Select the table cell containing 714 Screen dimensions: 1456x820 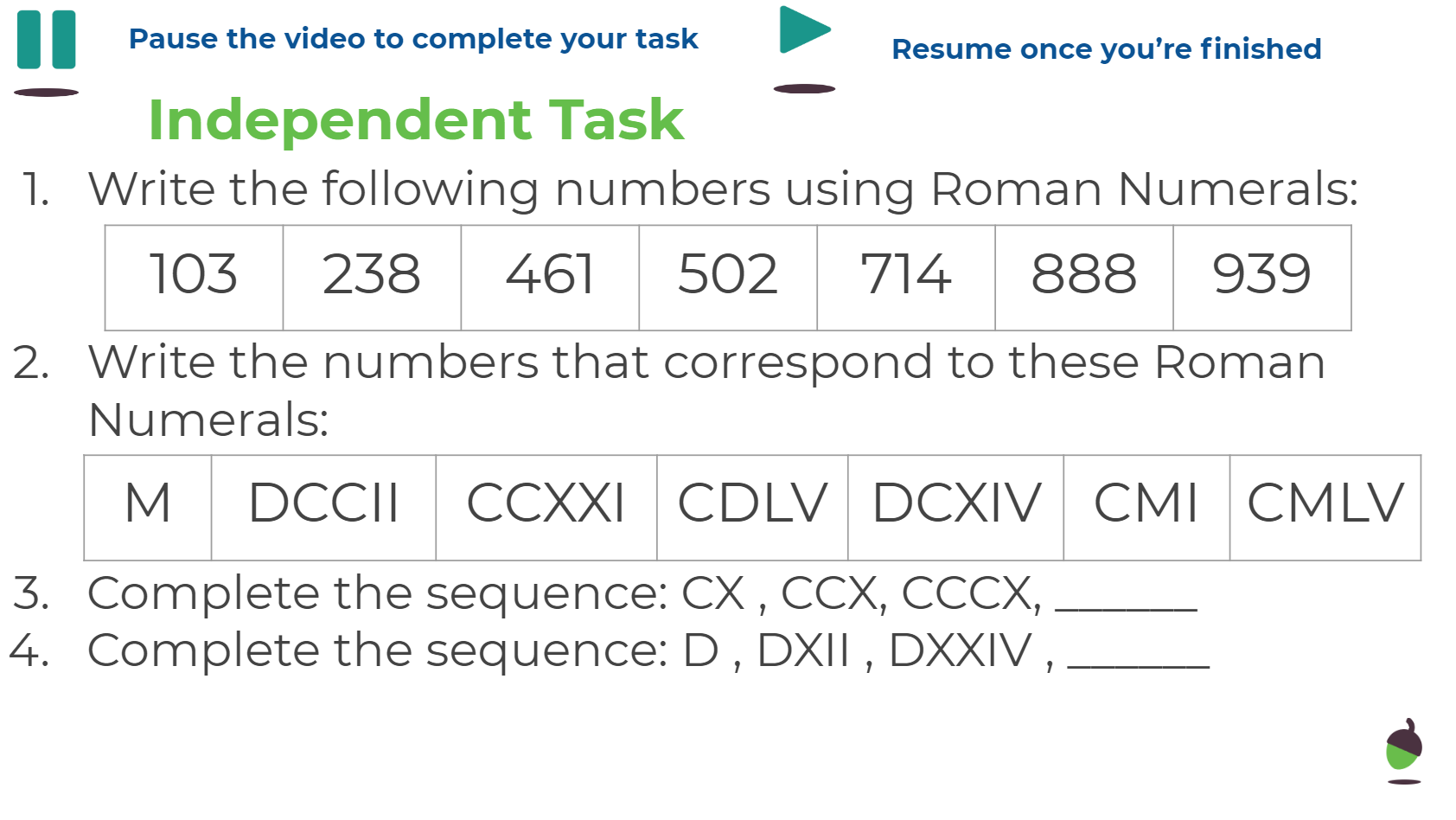(x=907, y=278)
